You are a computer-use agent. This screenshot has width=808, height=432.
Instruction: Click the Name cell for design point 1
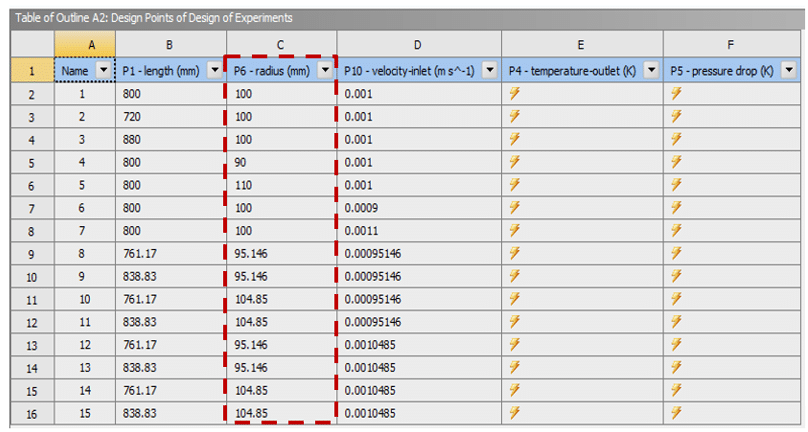[85, 94]
